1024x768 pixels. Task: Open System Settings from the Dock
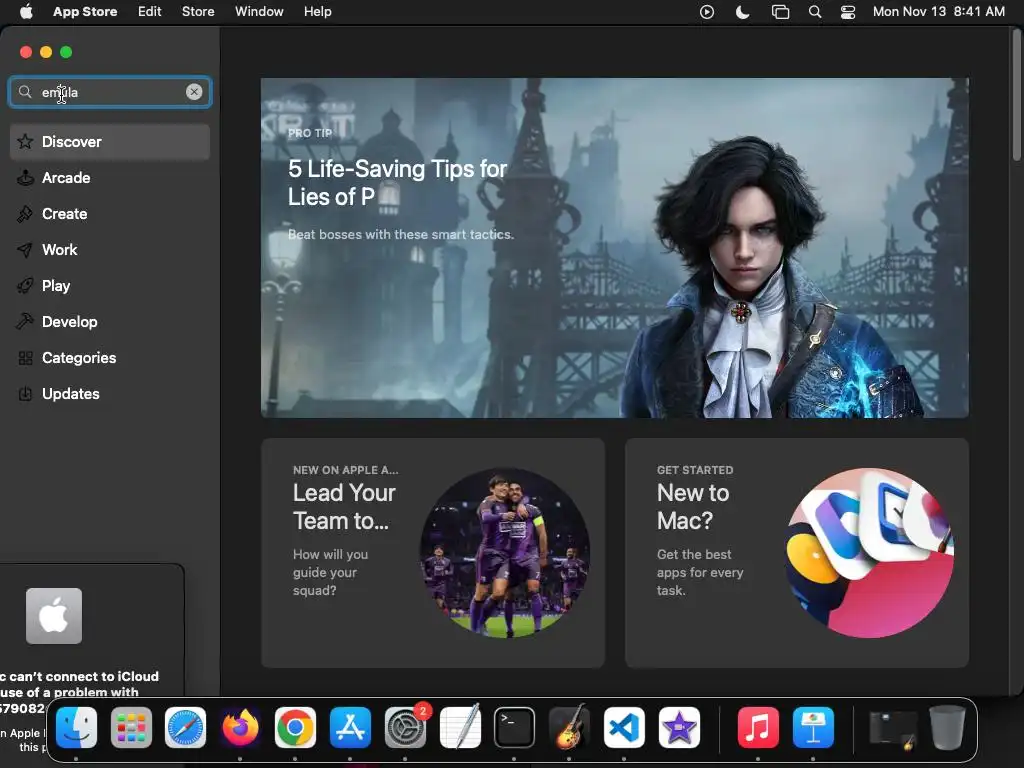coord(406,728)
